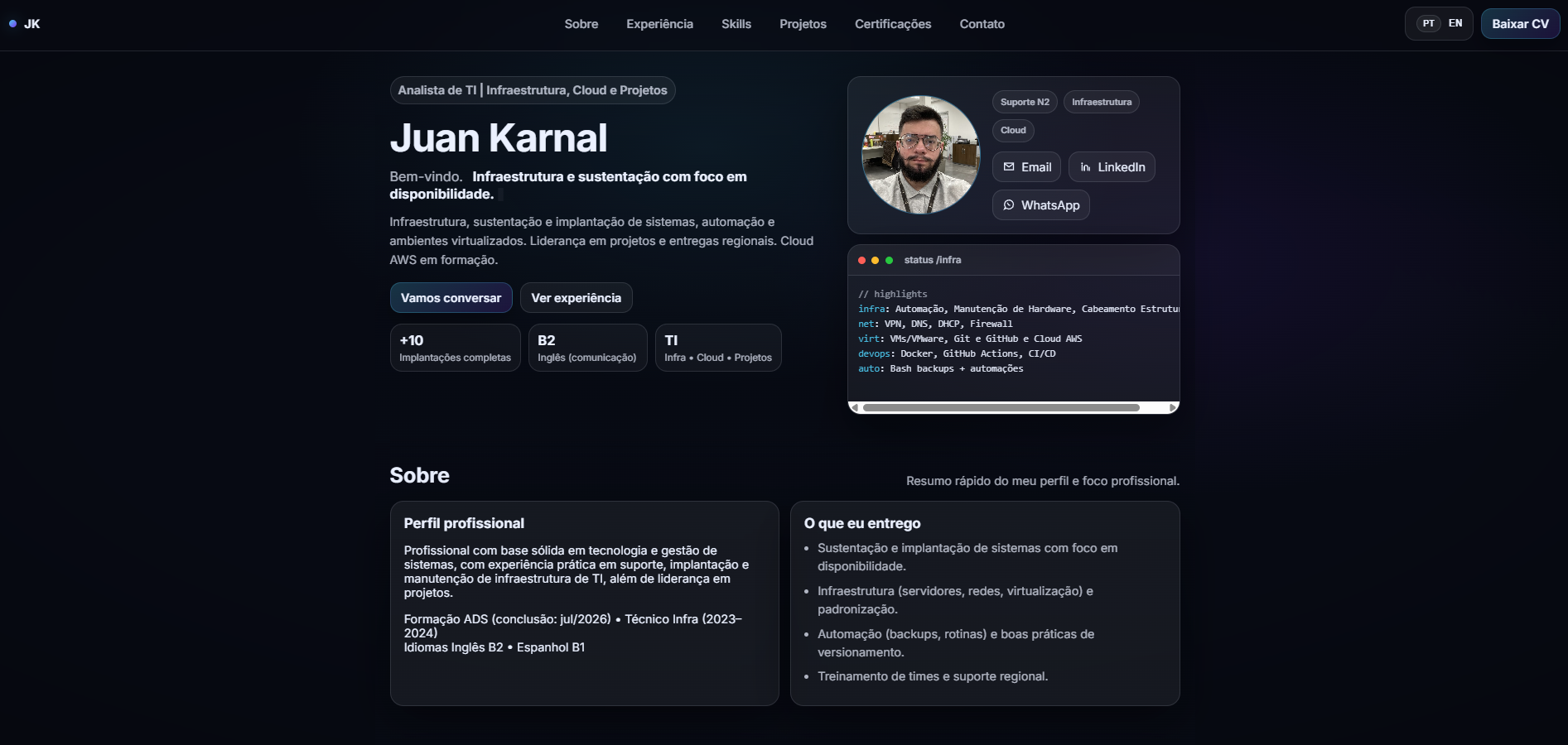Image resolution: width=1568 pixels, height=745 pixels.
Task: Click the yellow dot on the terminal window
Action: 875,259
